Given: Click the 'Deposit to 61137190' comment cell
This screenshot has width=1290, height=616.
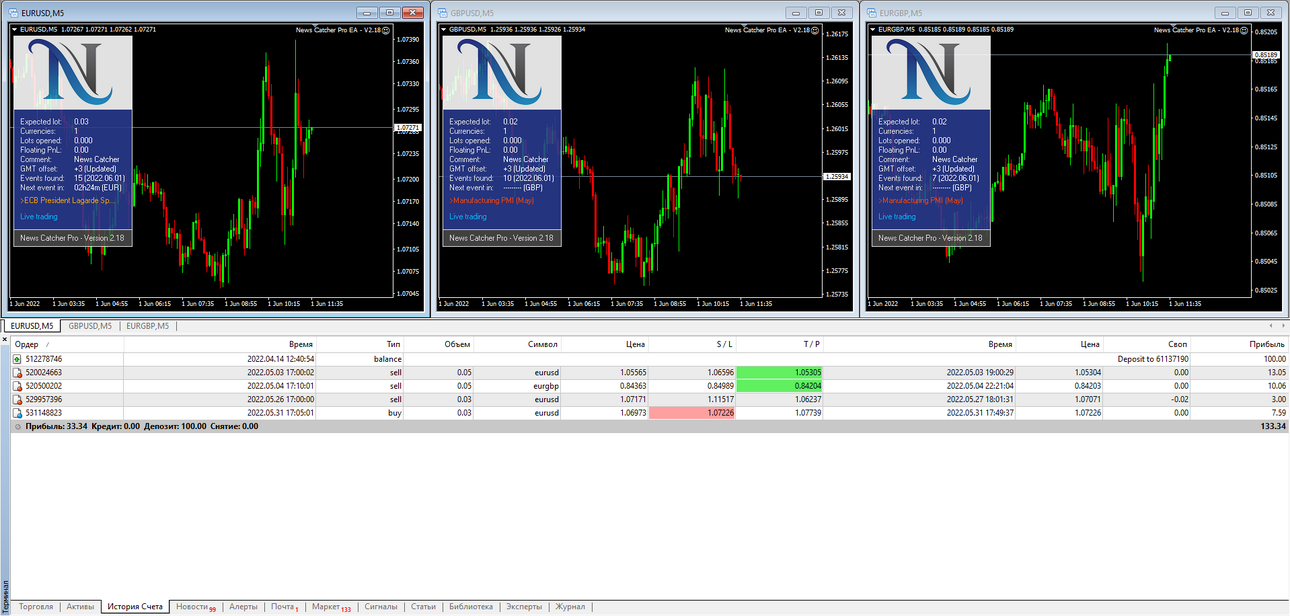Looking at the screenshot, I should pos(1152,359).
